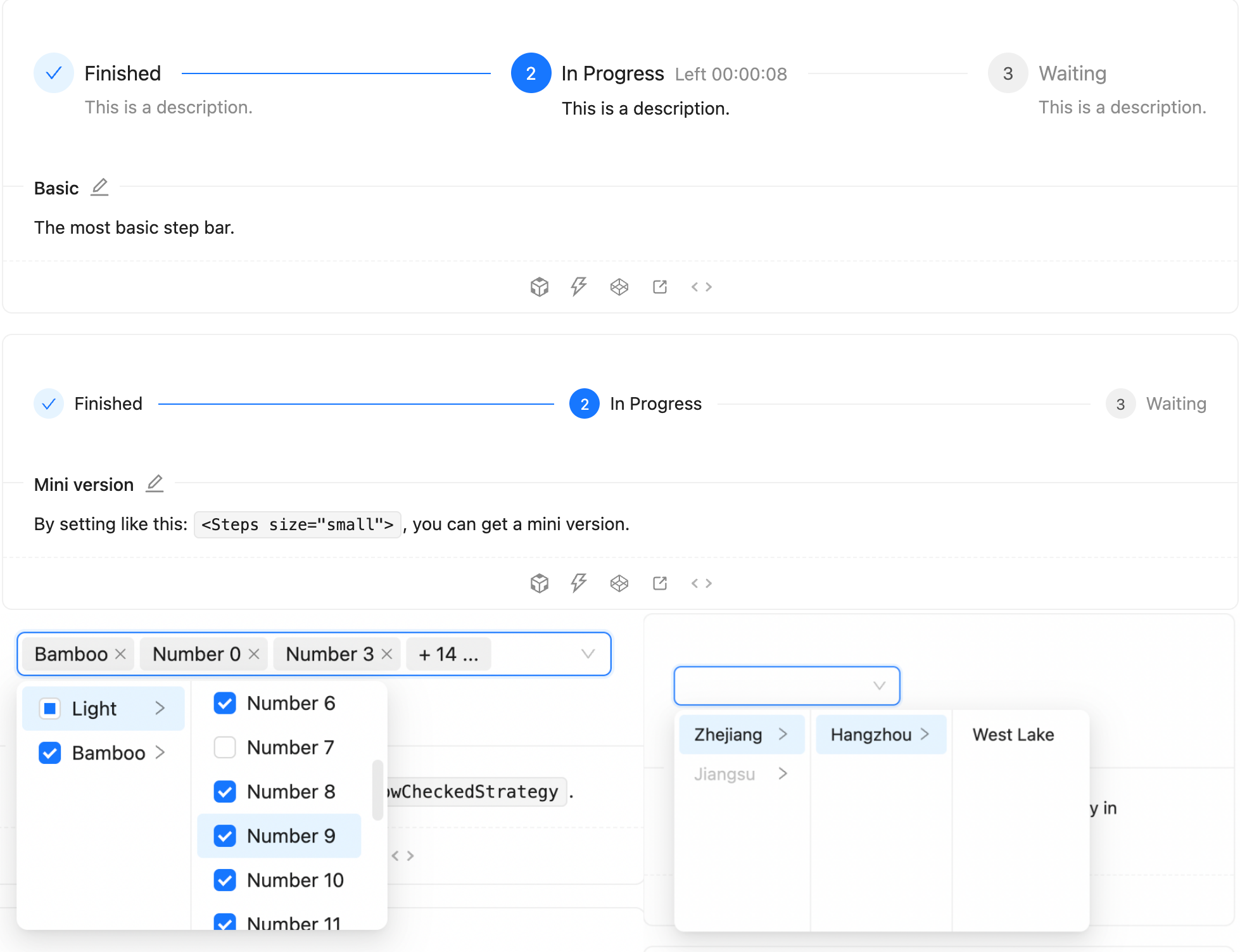This screenshot has width=1240, height=952.
Task: Select West Lake option
Action: [x=1013, y=734]
